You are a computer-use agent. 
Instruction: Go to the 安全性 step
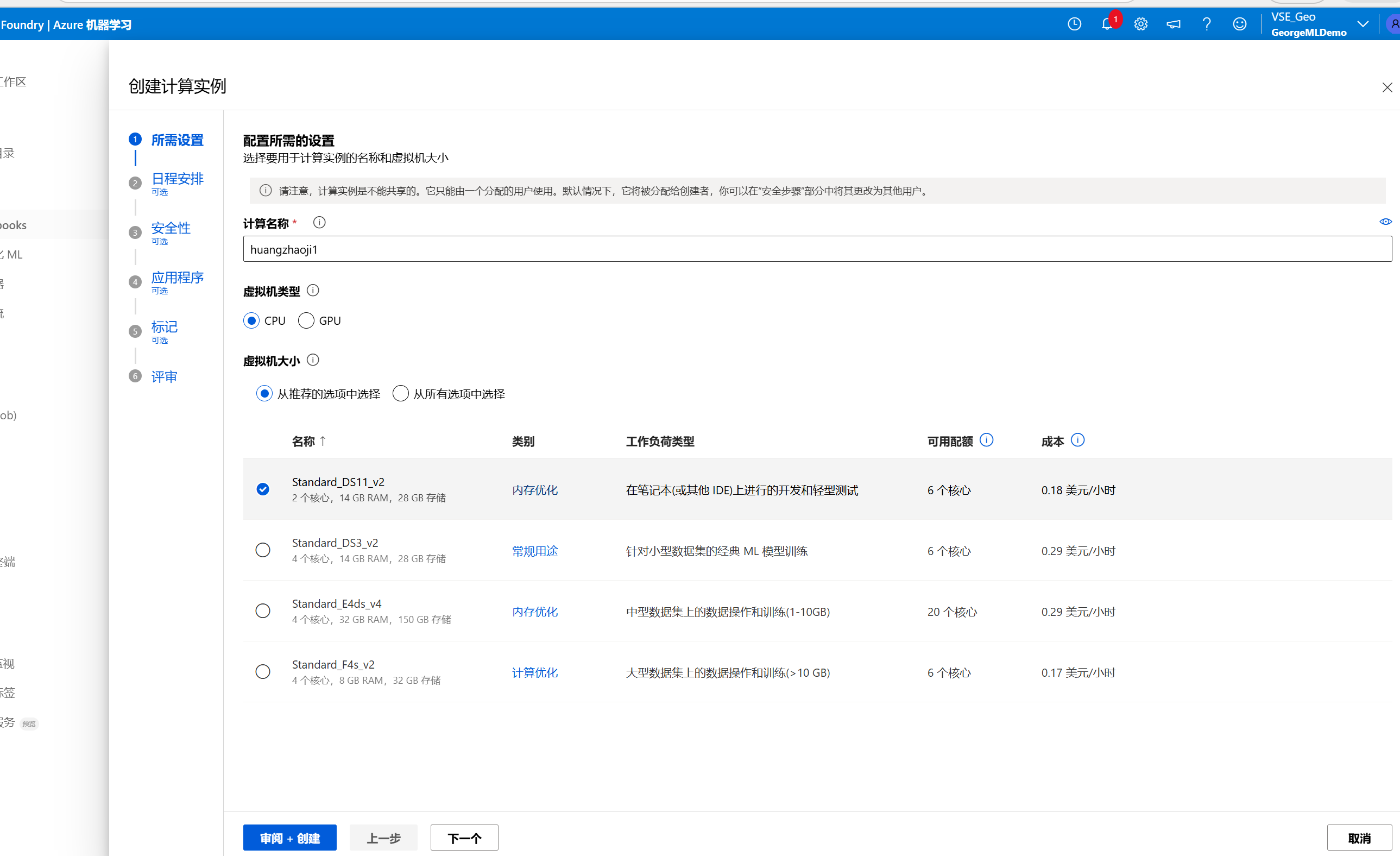(171, 229)
